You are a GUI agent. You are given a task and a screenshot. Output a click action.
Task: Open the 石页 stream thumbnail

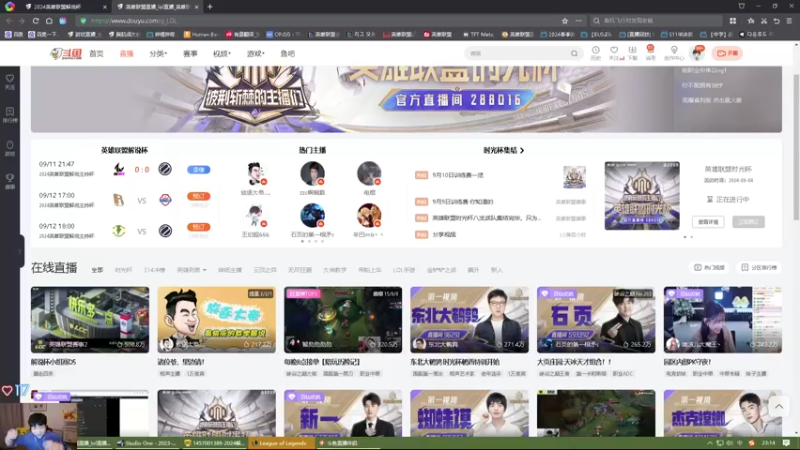click(x=596, y=320)
